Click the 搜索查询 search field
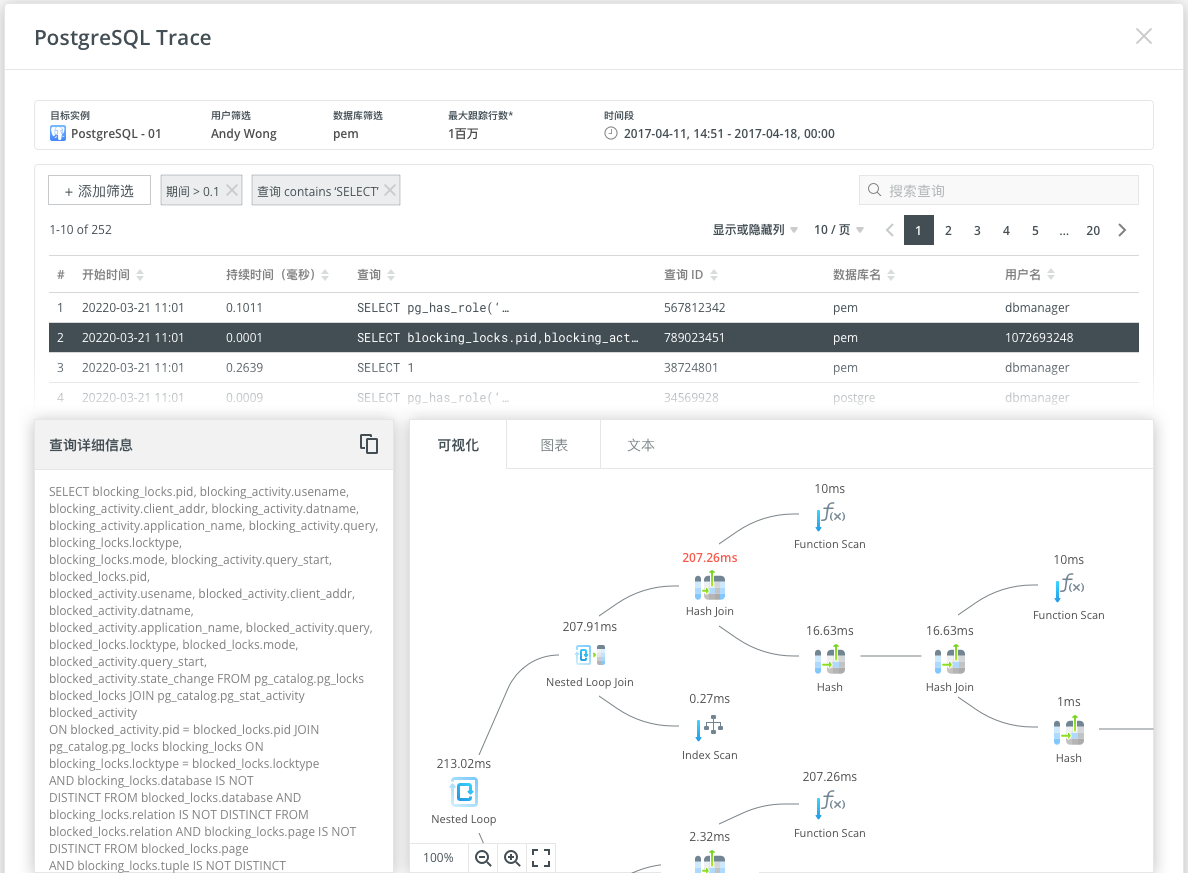This screenshot has height=873, width=1188. 999,190
